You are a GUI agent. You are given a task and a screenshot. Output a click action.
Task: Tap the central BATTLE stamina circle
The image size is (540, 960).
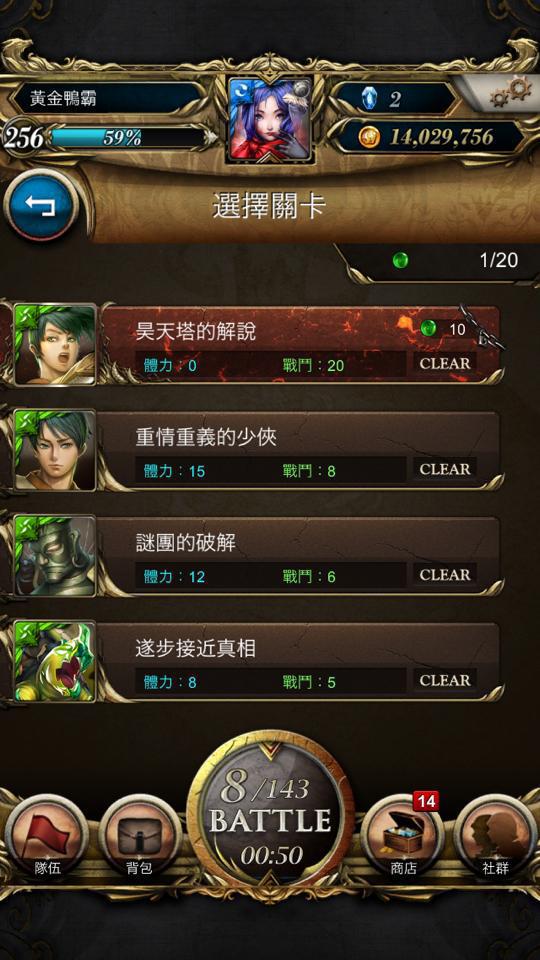point(270,816)
